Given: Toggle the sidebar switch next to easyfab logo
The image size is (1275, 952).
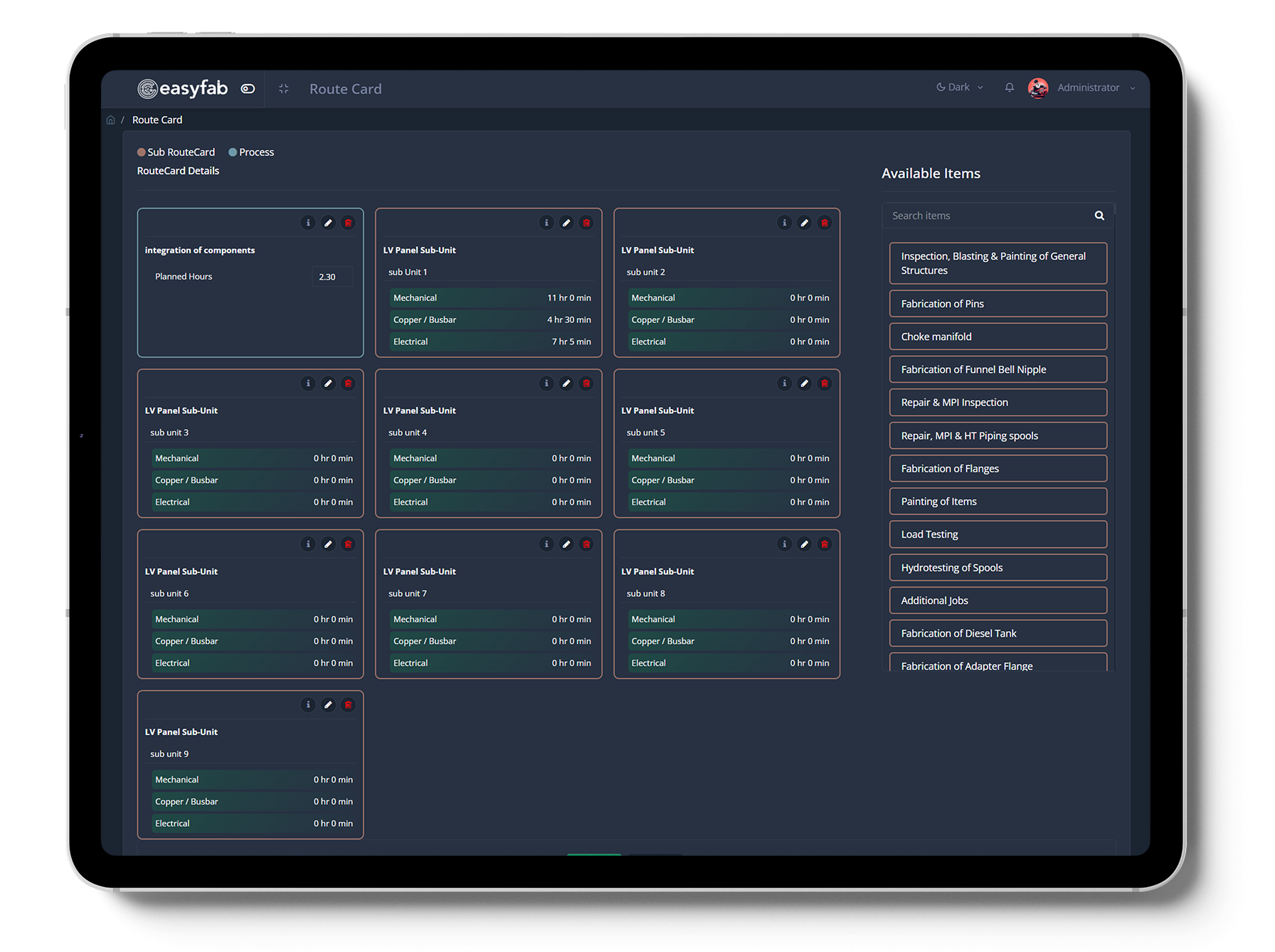Looking at the screenshot, I should [x=248, y=89].
